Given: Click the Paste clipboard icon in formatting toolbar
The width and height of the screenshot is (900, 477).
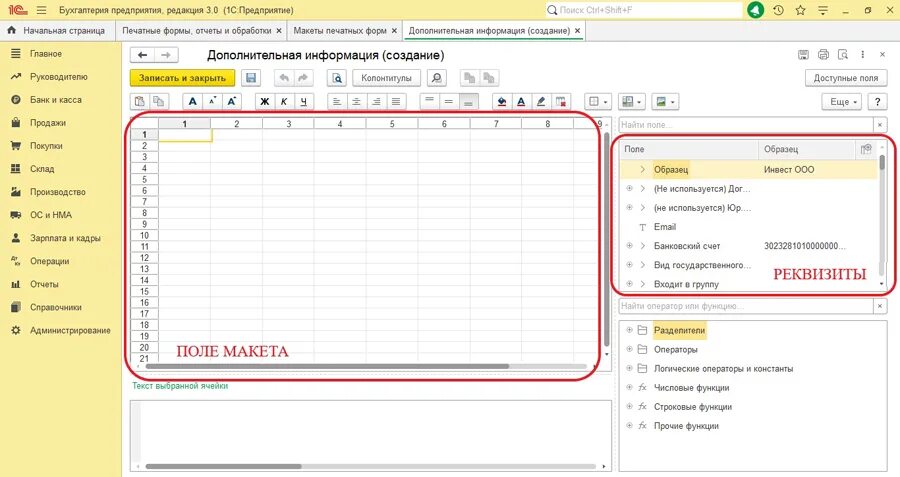Looking at the screenshot, I should tap(139, 102).
